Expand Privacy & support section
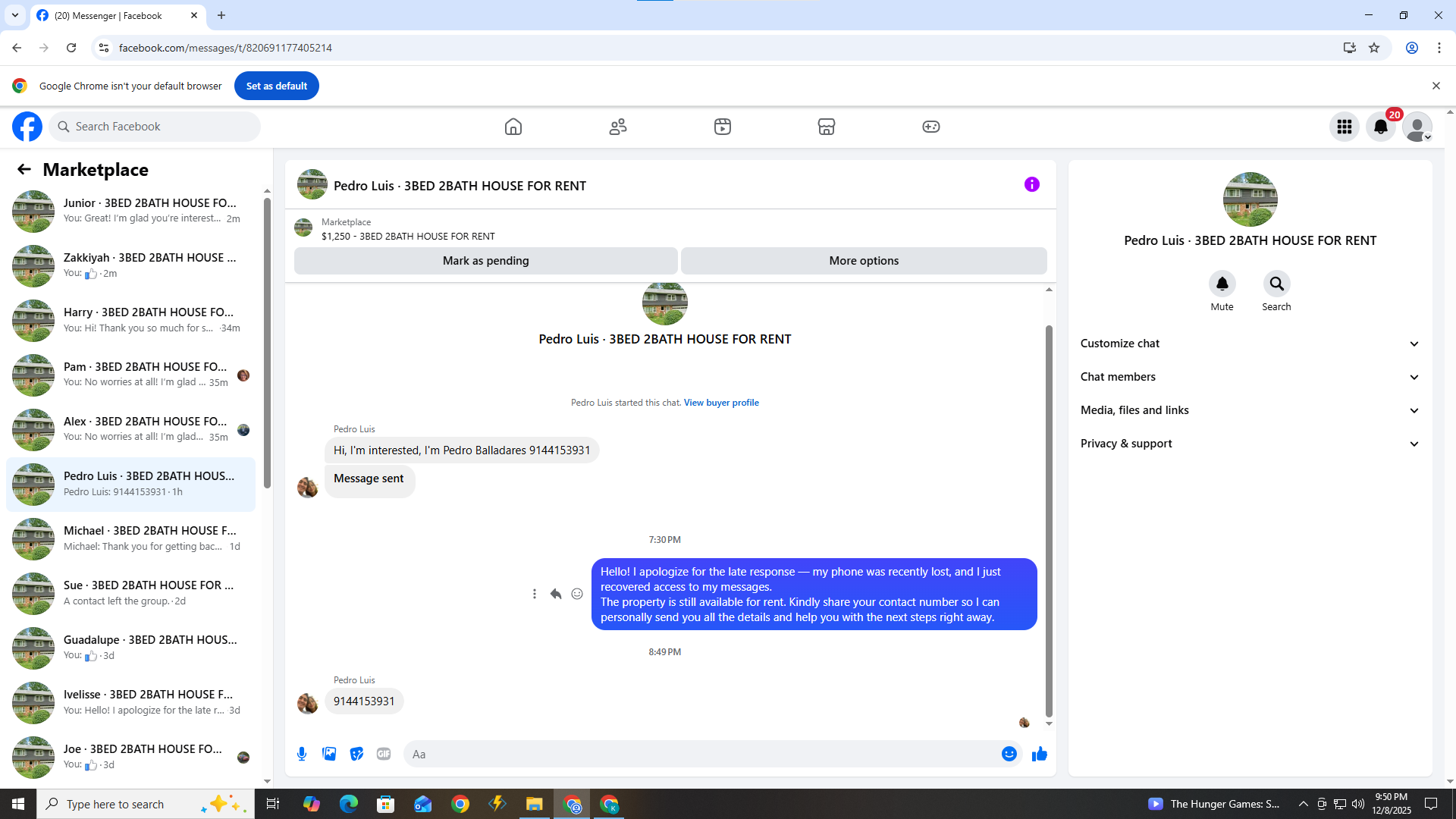 point(1250,444)
